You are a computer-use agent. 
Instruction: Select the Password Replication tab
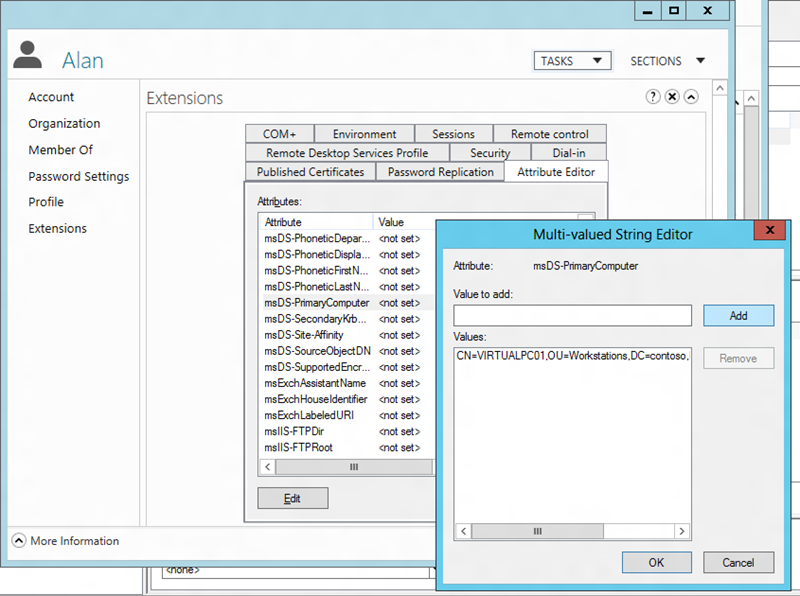click(x=440, y=172)
